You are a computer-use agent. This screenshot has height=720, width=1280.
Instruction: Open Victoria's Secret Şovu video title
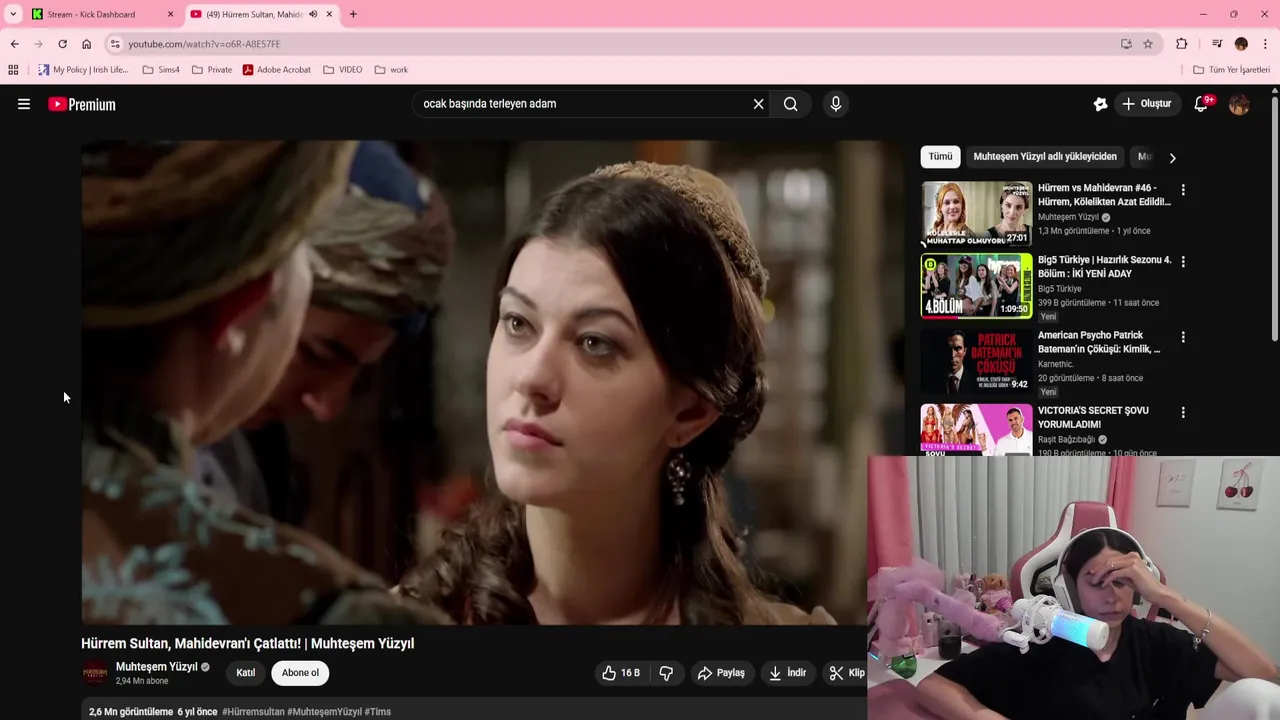pyautogui.click(x=1093, y=417)
